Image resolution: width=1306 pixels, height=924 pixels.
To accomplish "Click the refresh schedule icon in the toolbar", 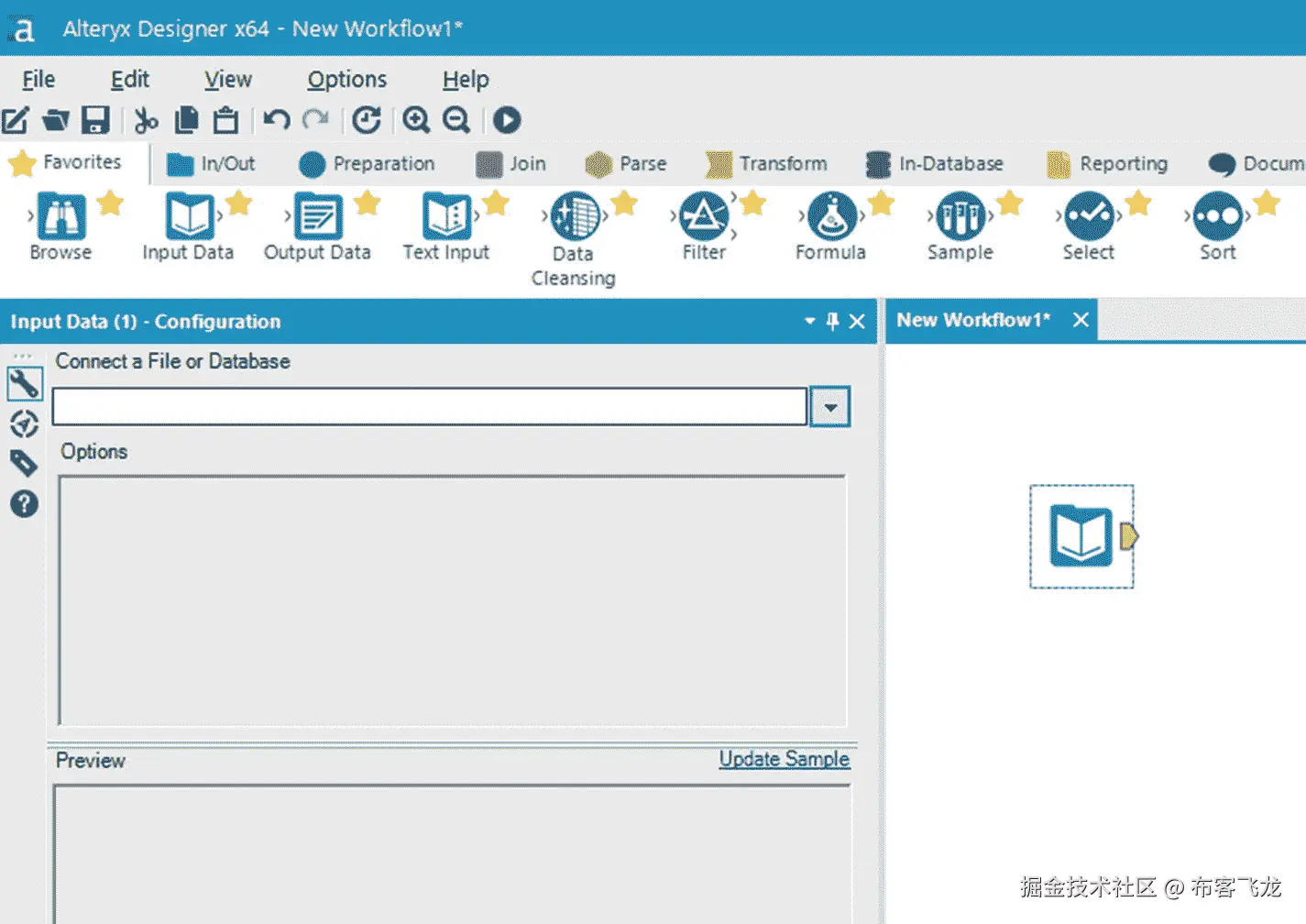I will point(367,120).
